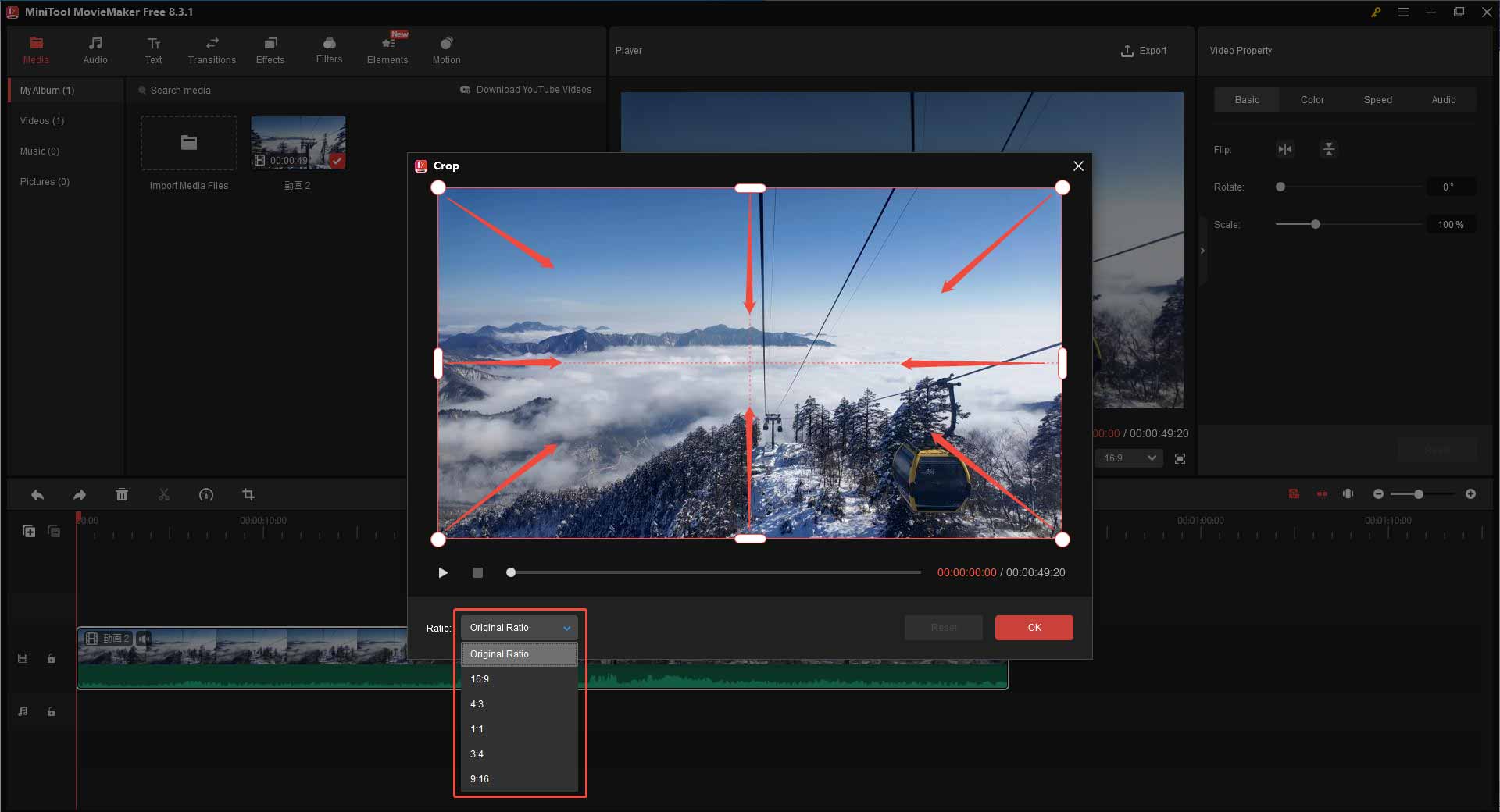Mute the 動画2 clip audio

pyautogui.click(x=143, y=639)
